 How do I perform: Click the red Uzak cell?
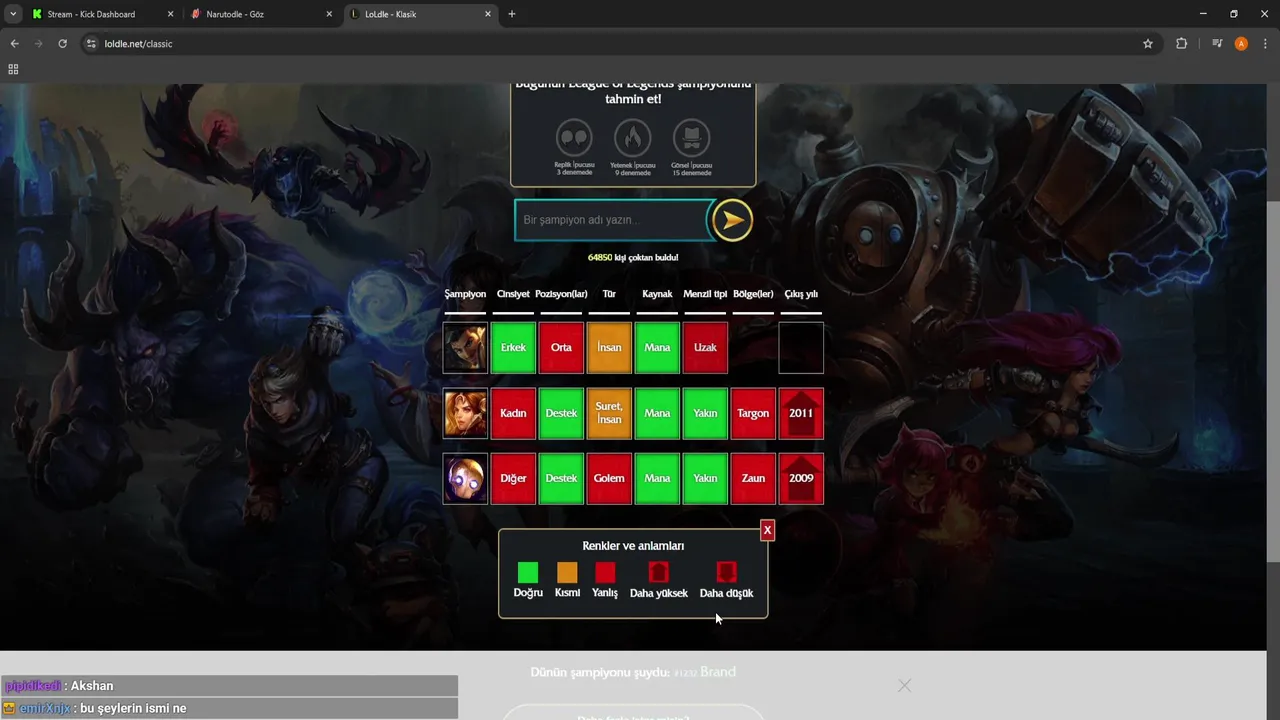point(705,348)
